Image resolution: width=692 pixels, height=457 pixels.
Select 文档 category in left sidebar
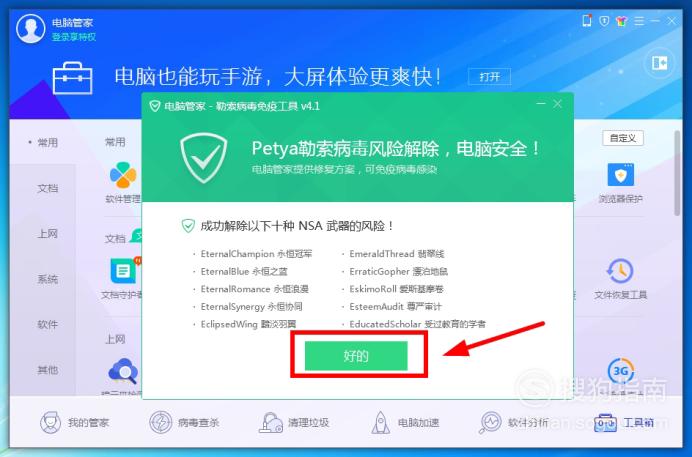click(x=48, y=188)
